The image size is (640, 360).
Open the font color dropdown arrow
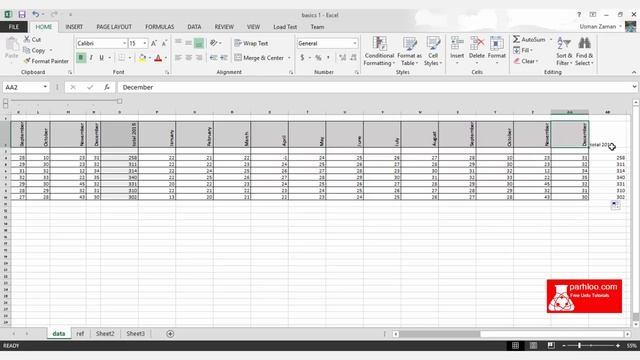(166, 58)
